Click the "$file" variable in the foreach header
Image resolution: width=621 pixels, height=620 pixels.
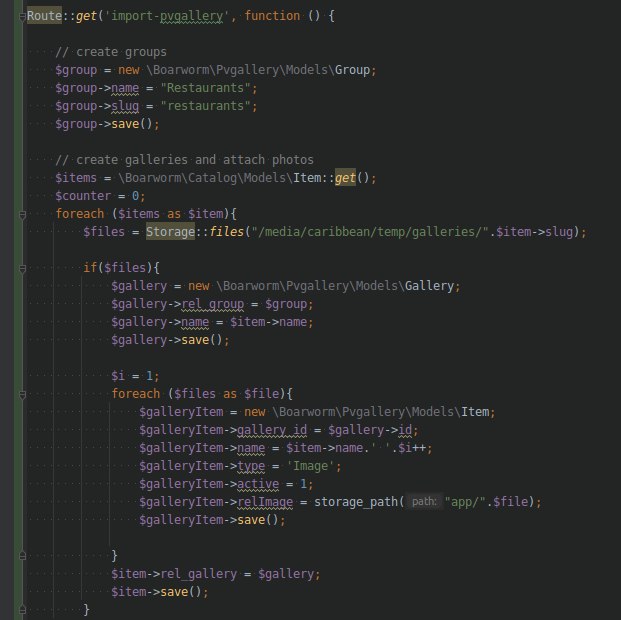(262, 394)
